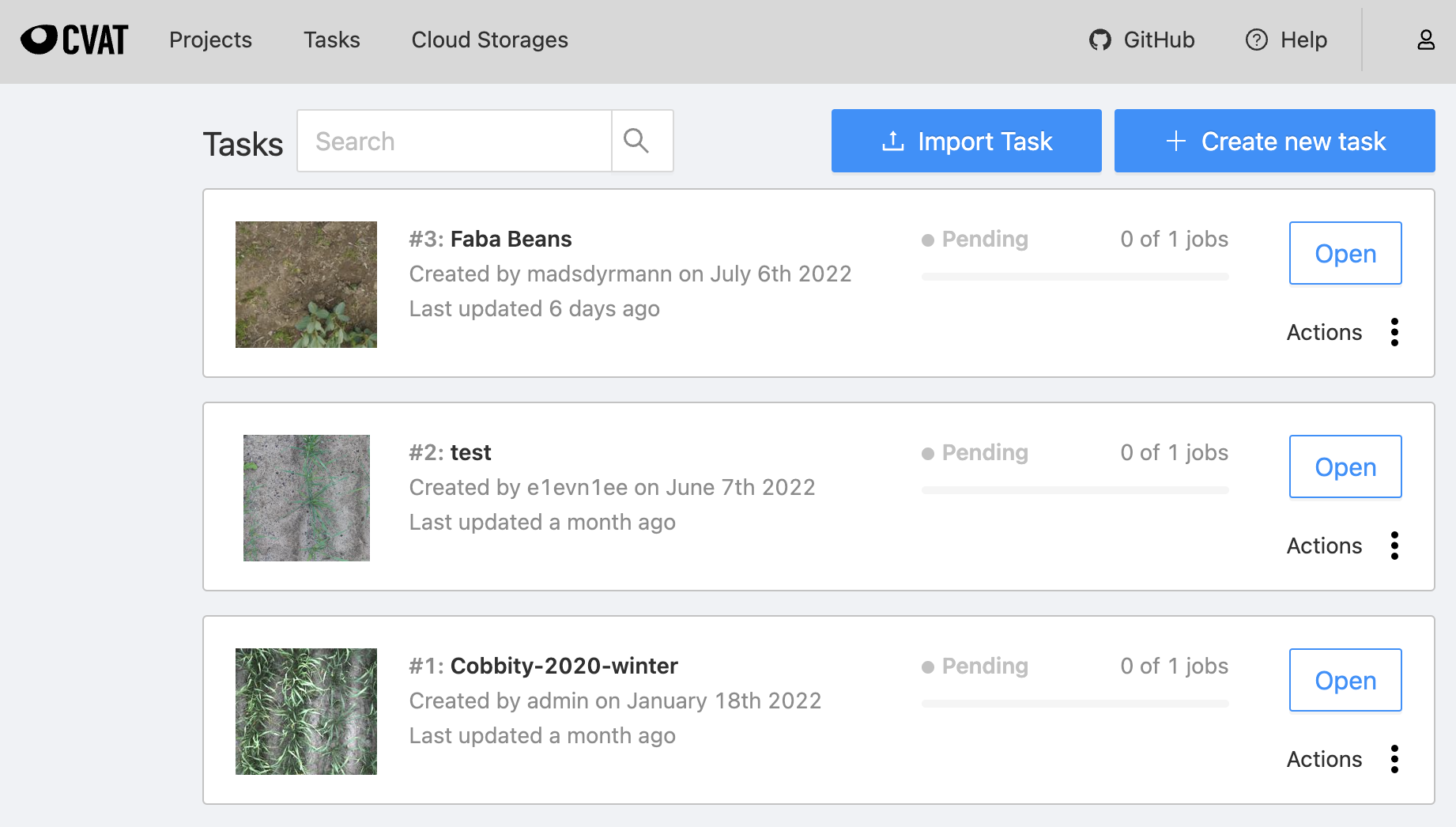Click the upload icon in Import Task
Screen dimensions: 1456x827
click(892, 140)
